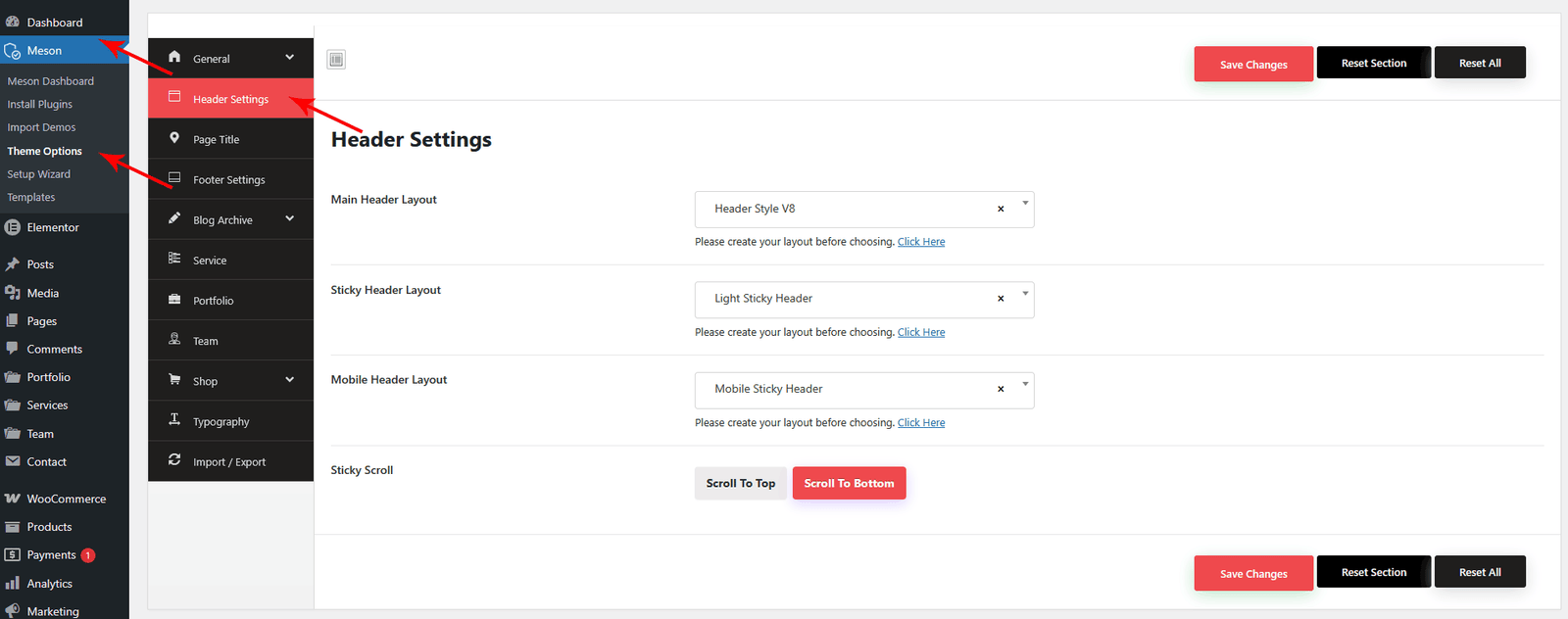Open Footer Settings tab
1568x619 pixels.
[229, 180]
